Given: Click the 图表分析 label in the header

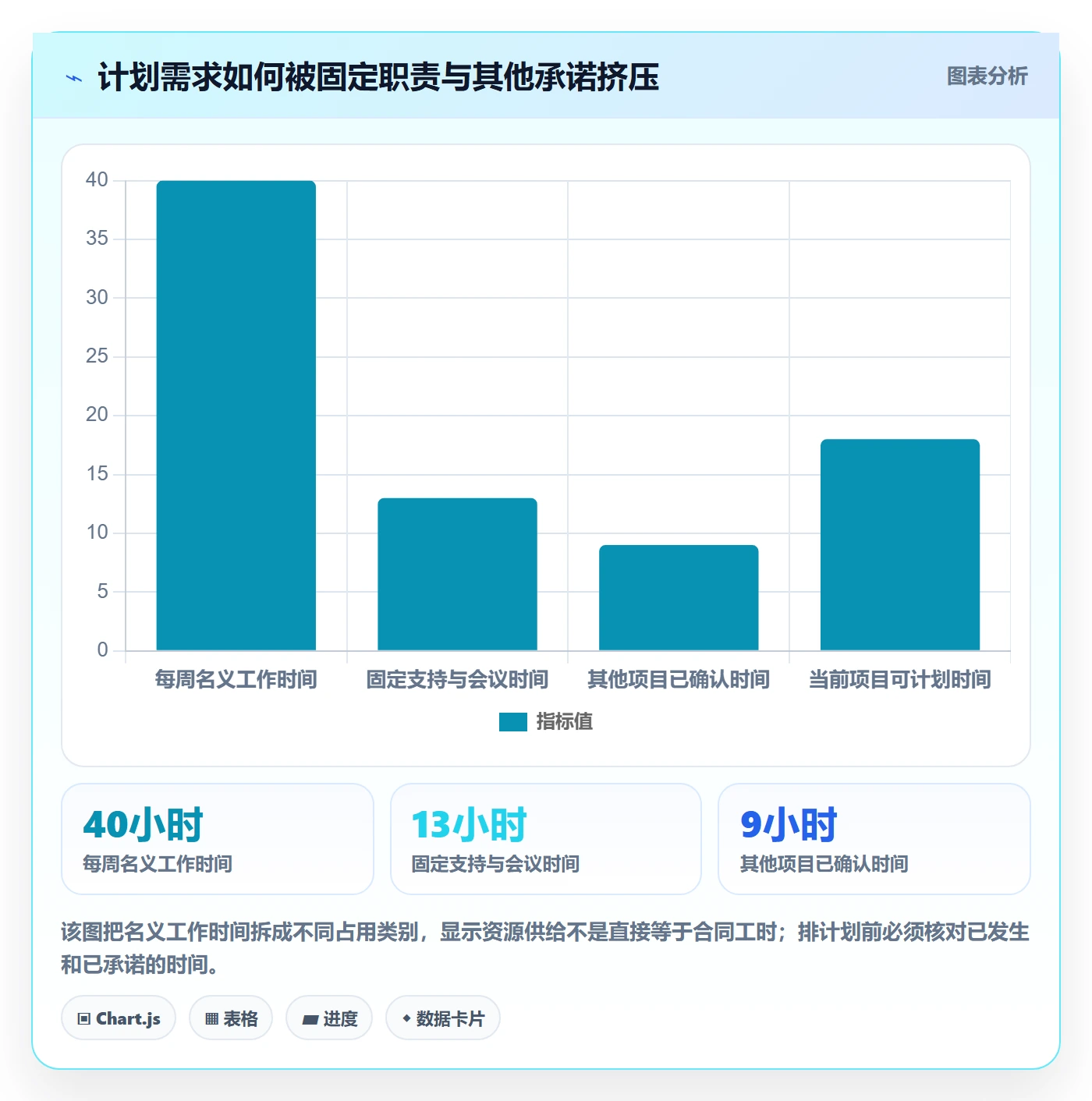Looking at the screenshot, I should click(x=987, y=76).
